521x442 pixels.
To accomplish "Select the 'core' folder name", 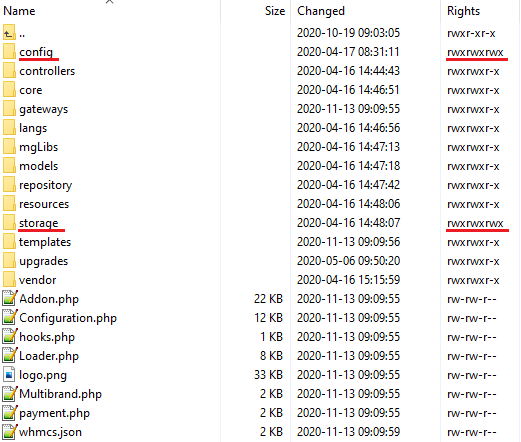I will click(31, 90).
